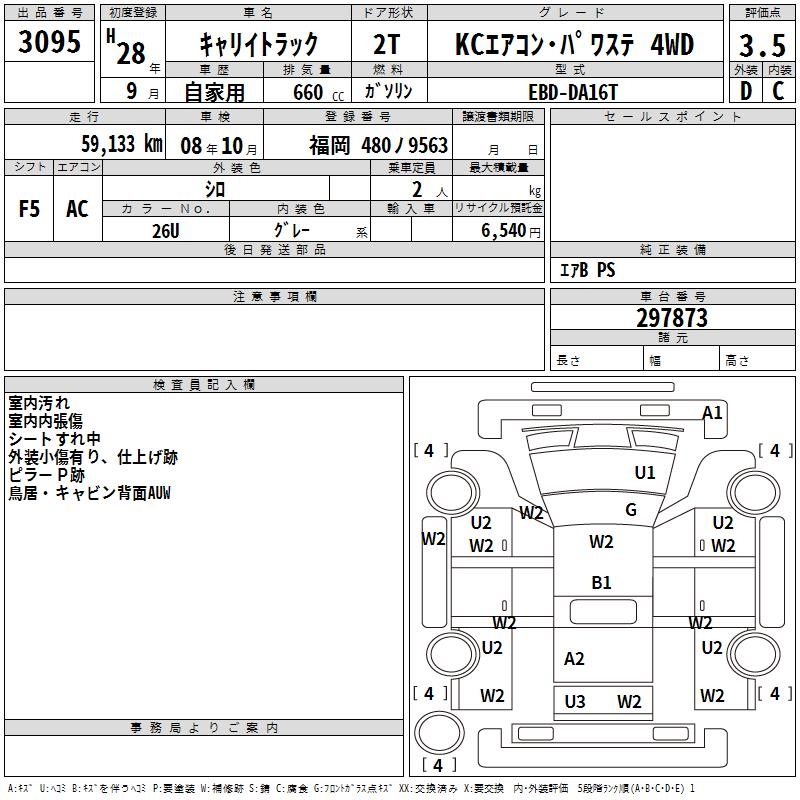
Task: Click the 初度登録 header
Action: (x=133, y=13)
